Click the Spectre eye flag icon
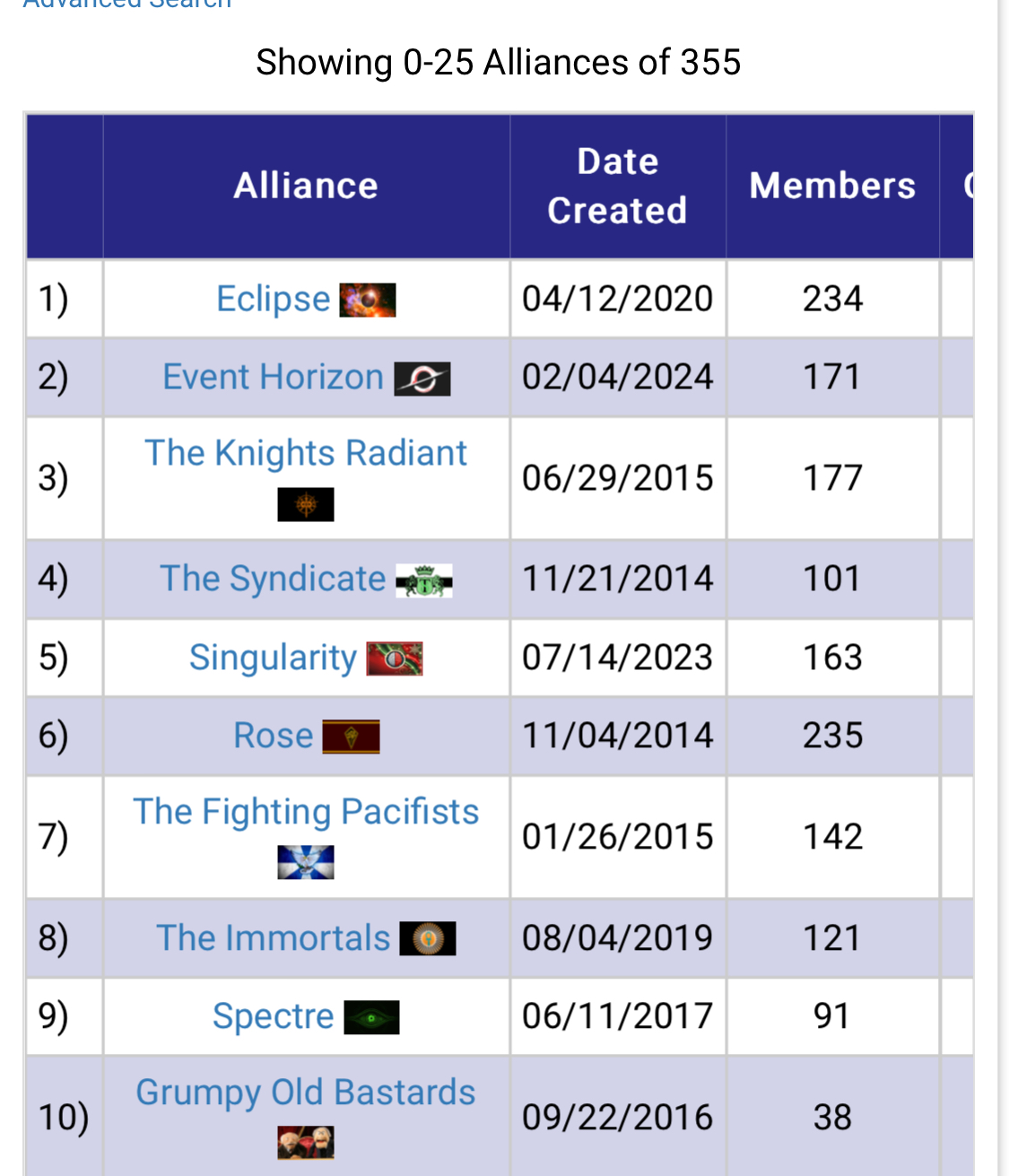This screenshot has height=1176, width=1009. [x=371, y=1017]
